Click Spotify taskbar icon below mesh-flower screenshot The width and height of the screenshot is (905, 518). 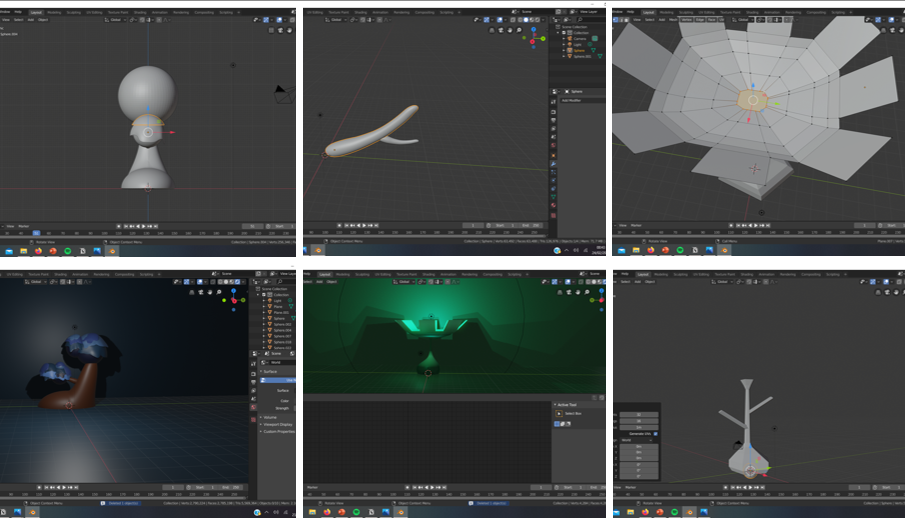[x=680, y=250]
